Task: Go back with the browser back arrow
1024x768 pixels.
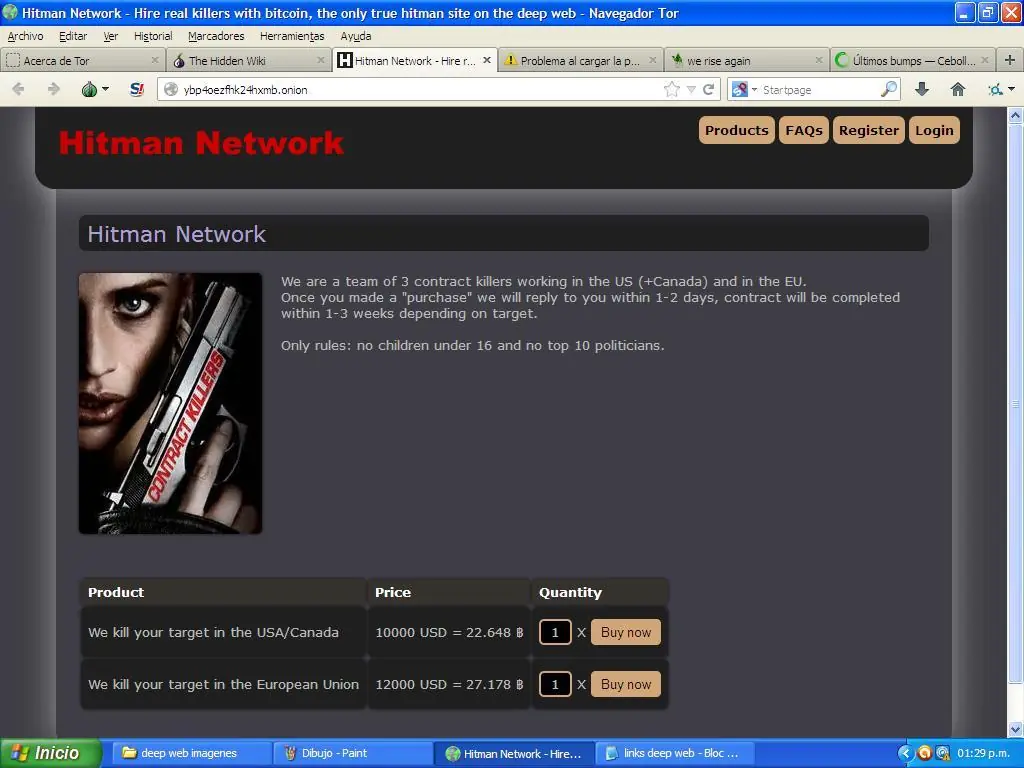Action: (18, 89)
